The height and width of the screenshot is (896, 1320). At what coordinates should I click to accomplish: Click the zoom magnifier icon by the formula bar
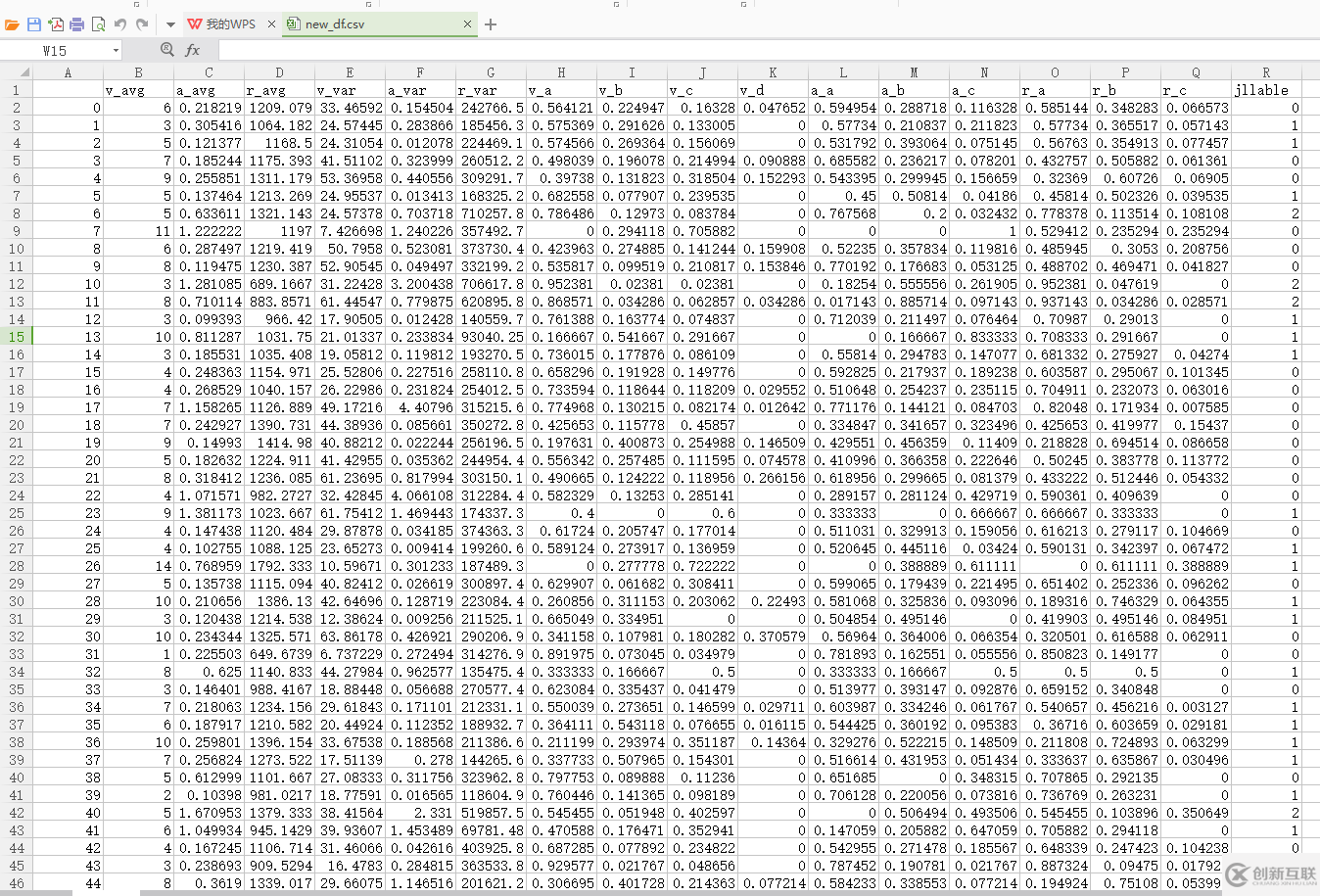tap(167, 49)
